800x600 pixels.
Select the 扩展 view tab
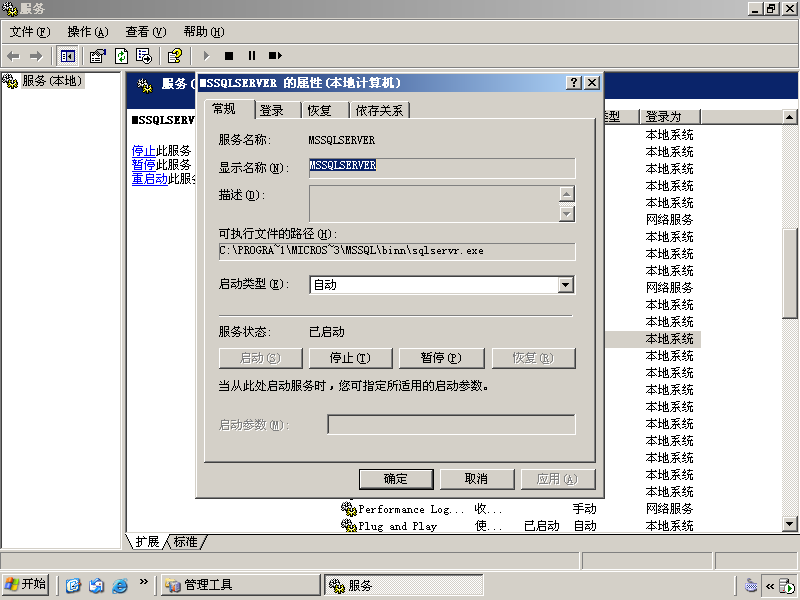(147, 542)
